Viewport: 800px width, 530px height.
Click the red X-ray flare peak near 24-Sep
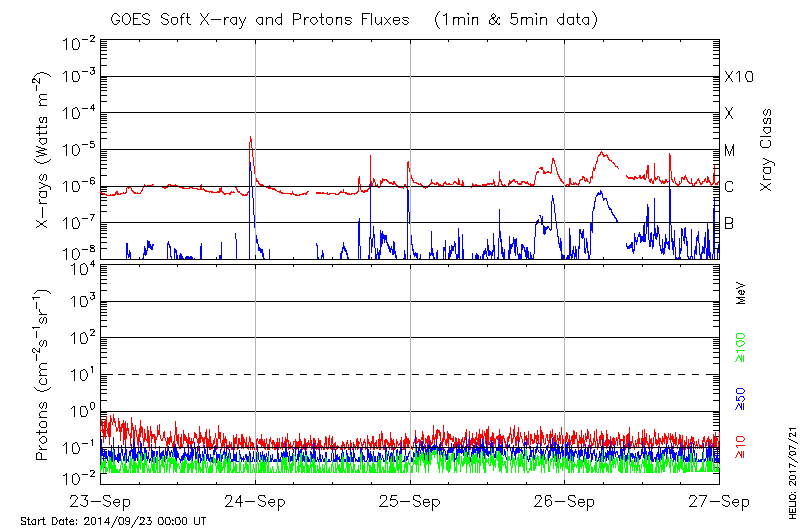[x=250, y=139]
